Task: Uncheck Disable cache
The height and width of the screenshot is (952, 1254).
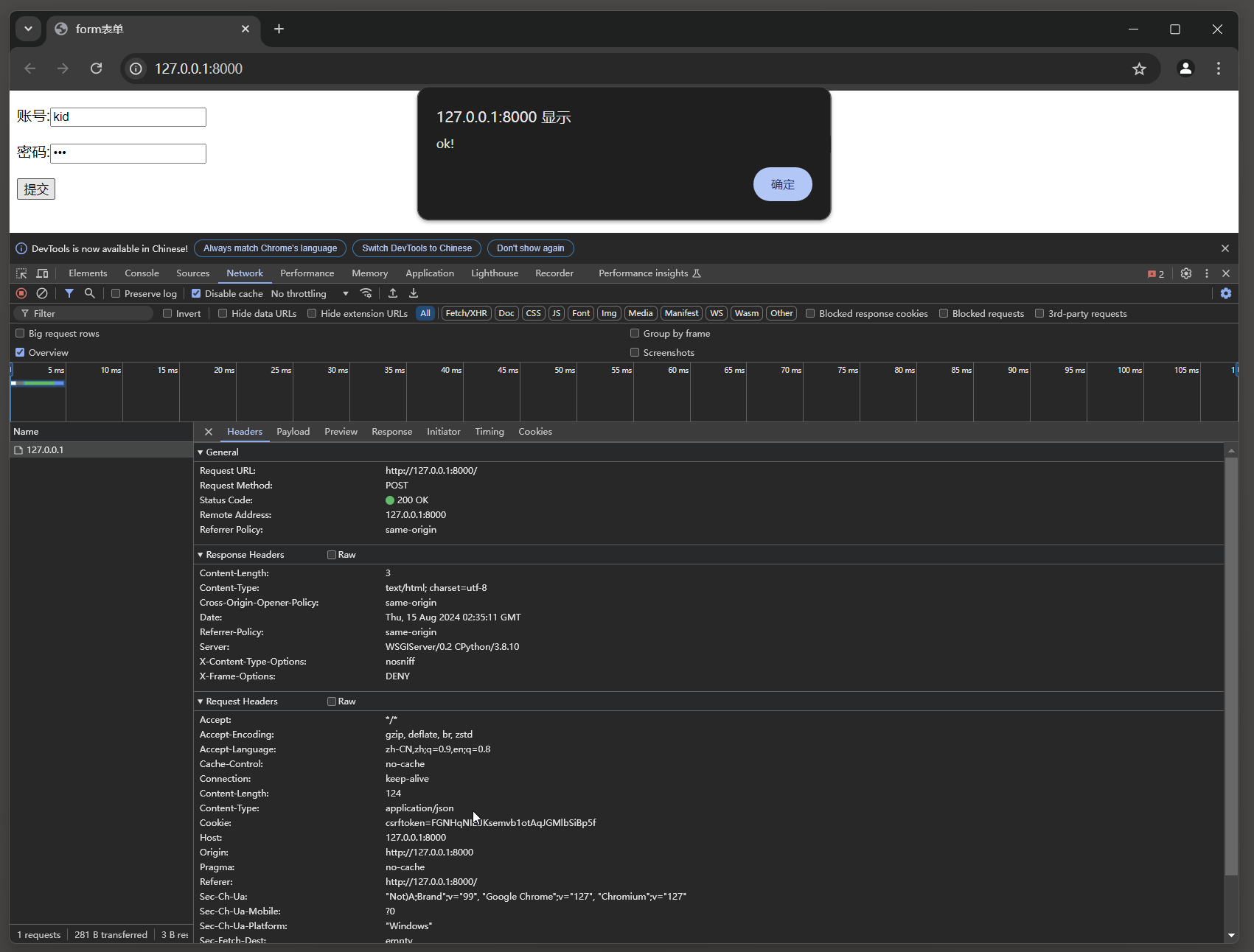Action: pyautogui.click(x=196, y=293)
